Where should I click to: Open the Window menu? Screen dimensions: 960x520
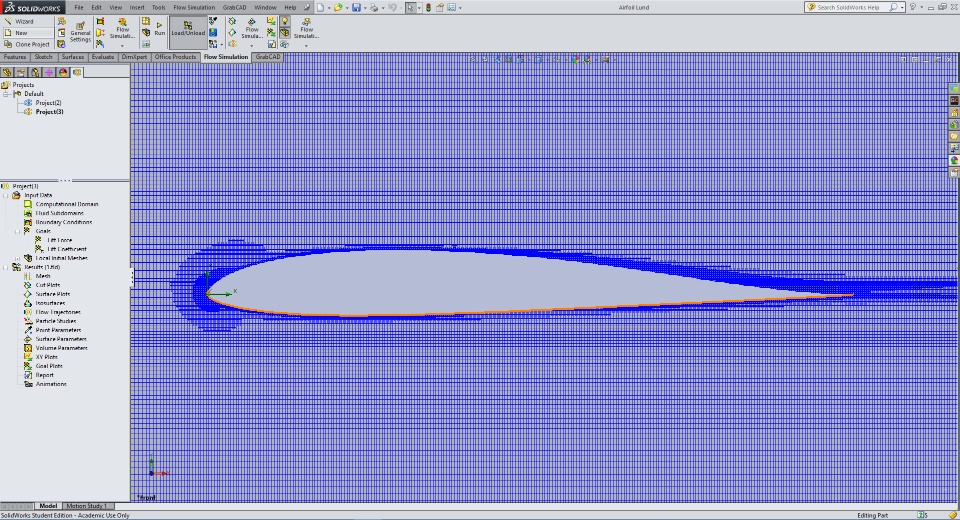pos(265,7)
